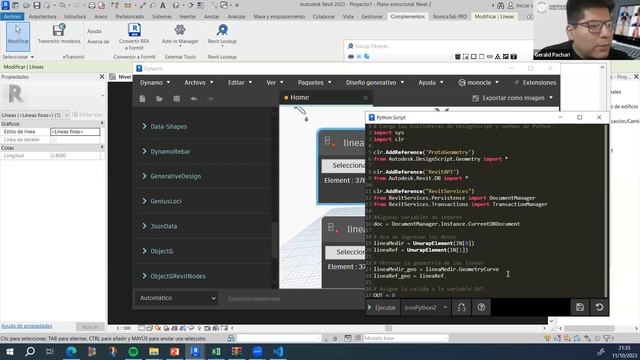Screen dimensions: 640x360
Task: Expand GenerativeDesign library category
Action: click(x=171, y=176)
